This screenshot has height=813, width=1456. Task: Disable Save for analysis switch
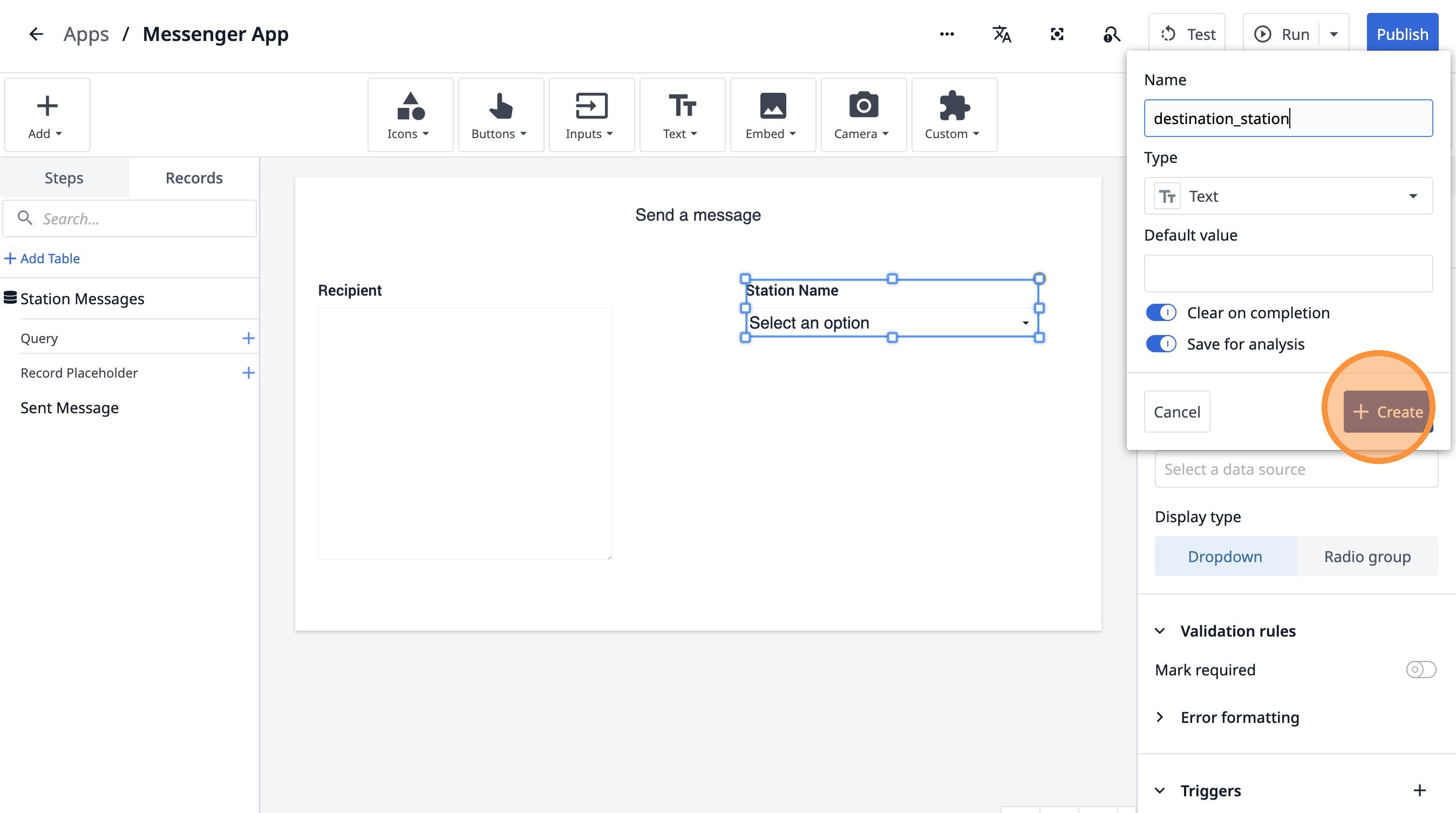point(1160,344)
